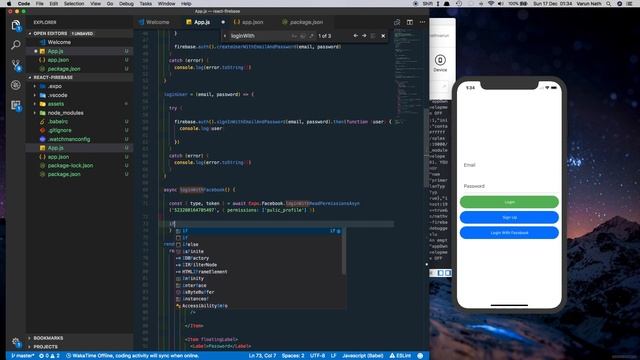Screen dimensions: 640x360
Task: Open the Debug view in activity bar
Action: 16,85
